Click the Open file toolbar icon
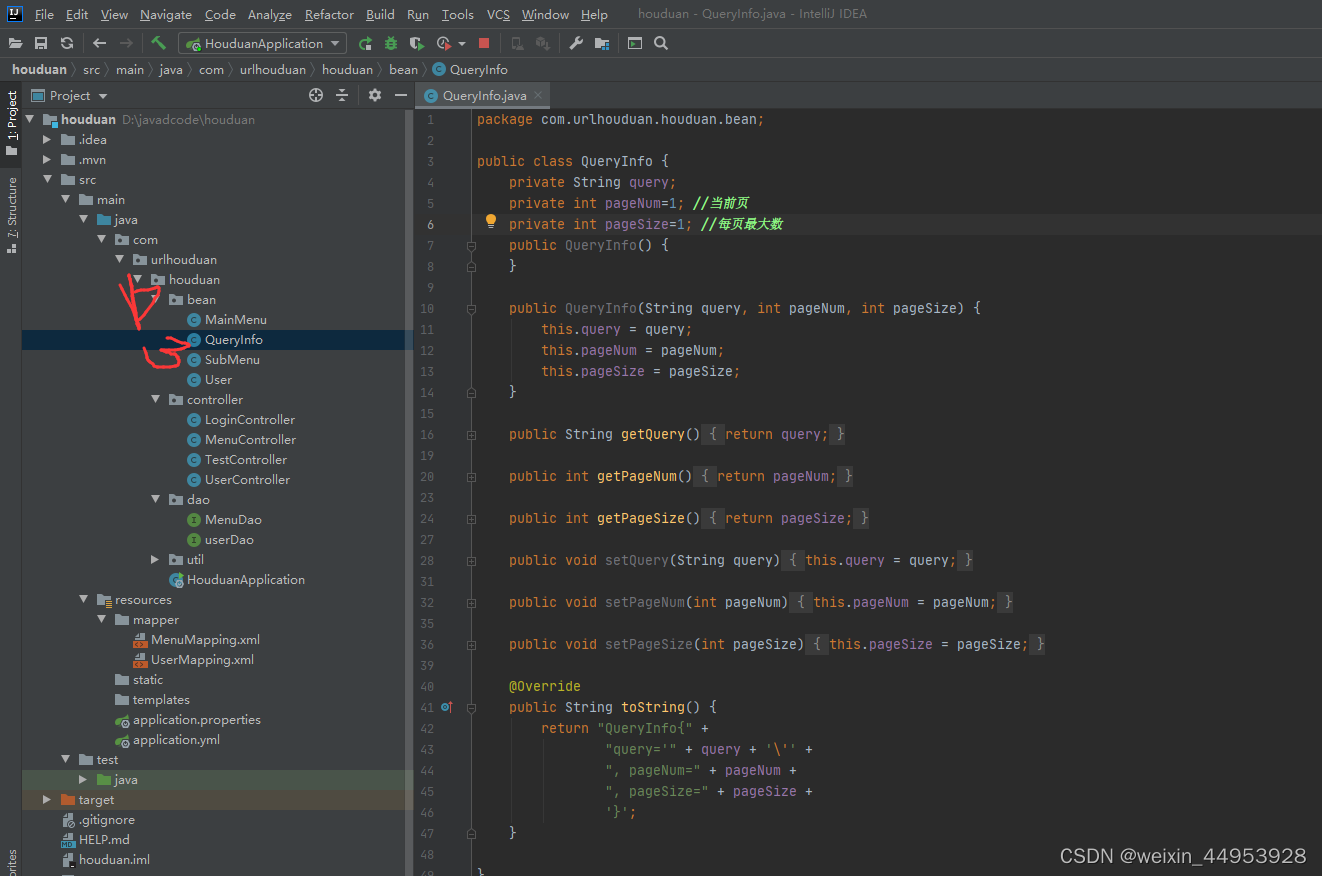 click(15, 43)
